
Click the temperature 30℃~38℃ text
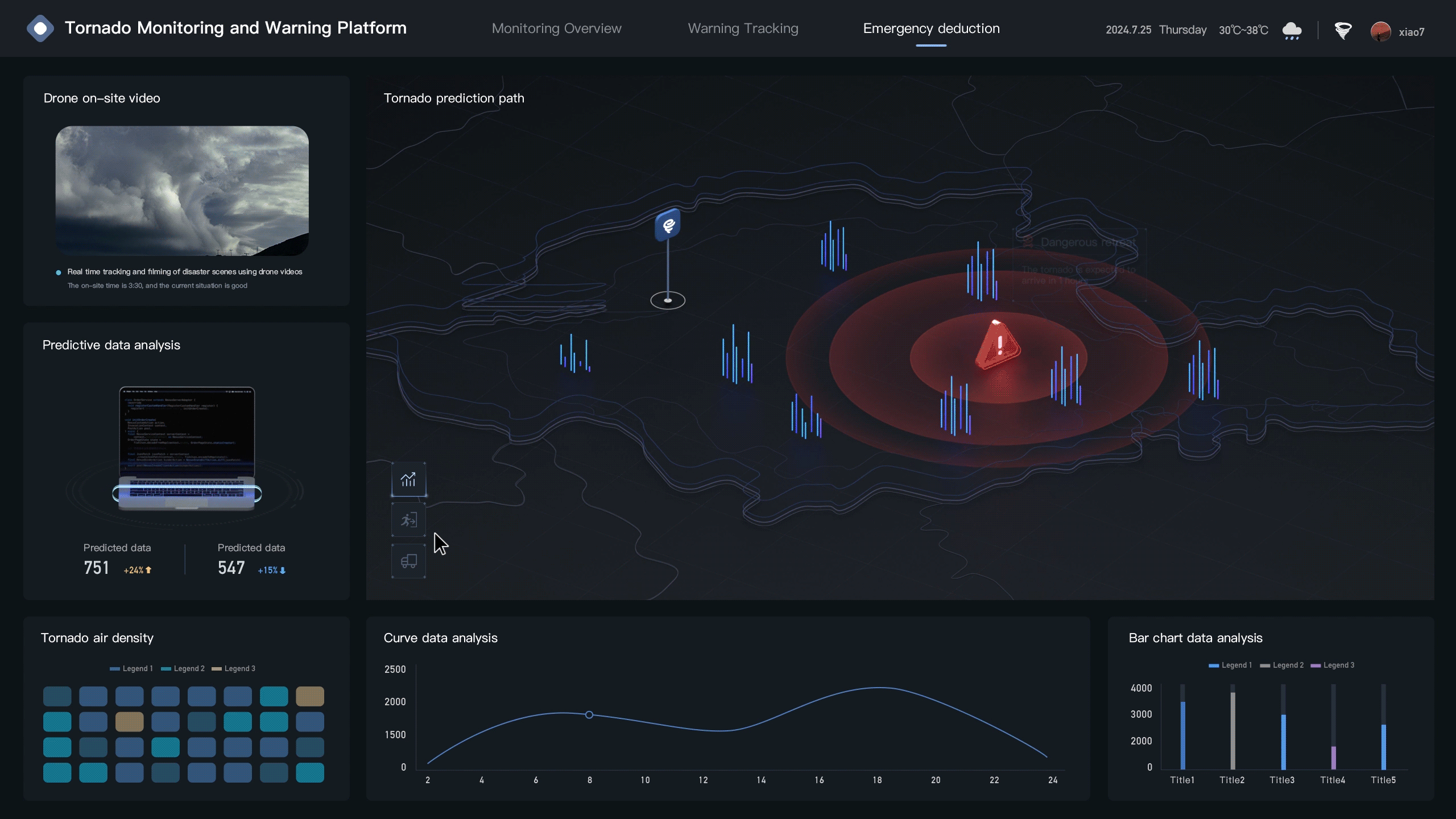pos(1243,30)
